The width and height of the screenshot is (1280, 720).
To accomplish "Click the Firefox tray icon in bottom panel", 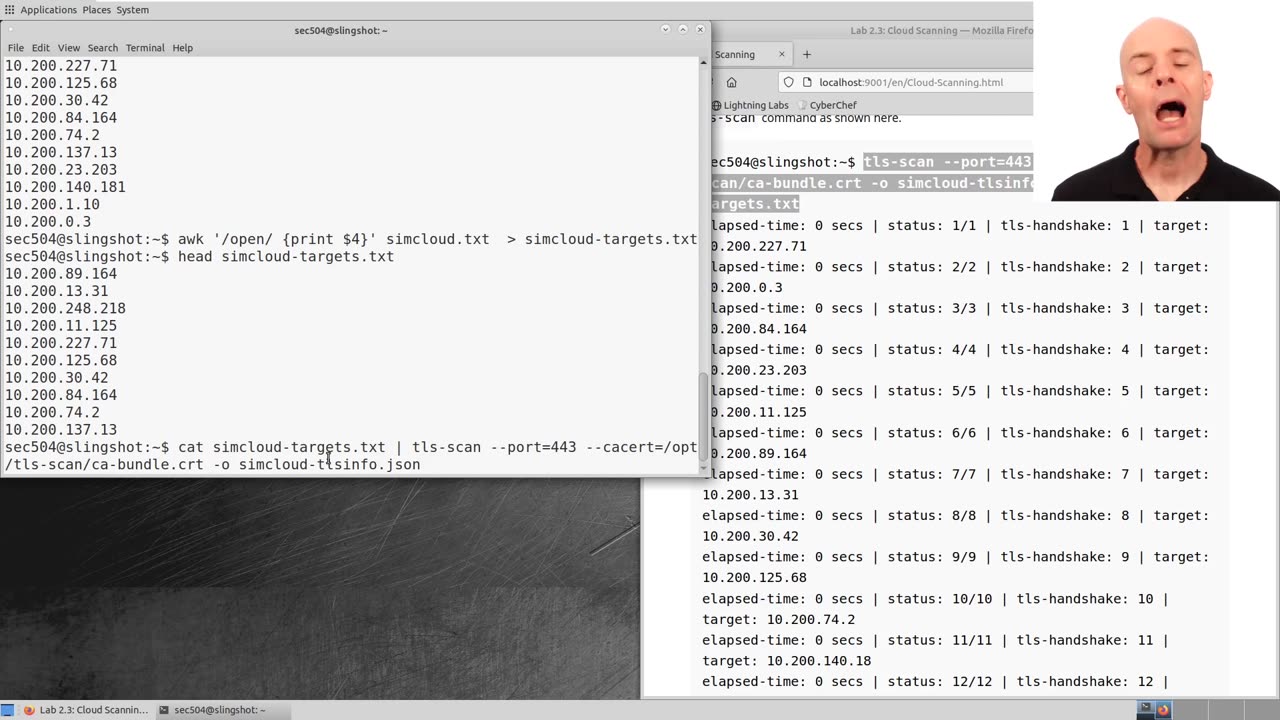I will click(x=1163, y=710).
